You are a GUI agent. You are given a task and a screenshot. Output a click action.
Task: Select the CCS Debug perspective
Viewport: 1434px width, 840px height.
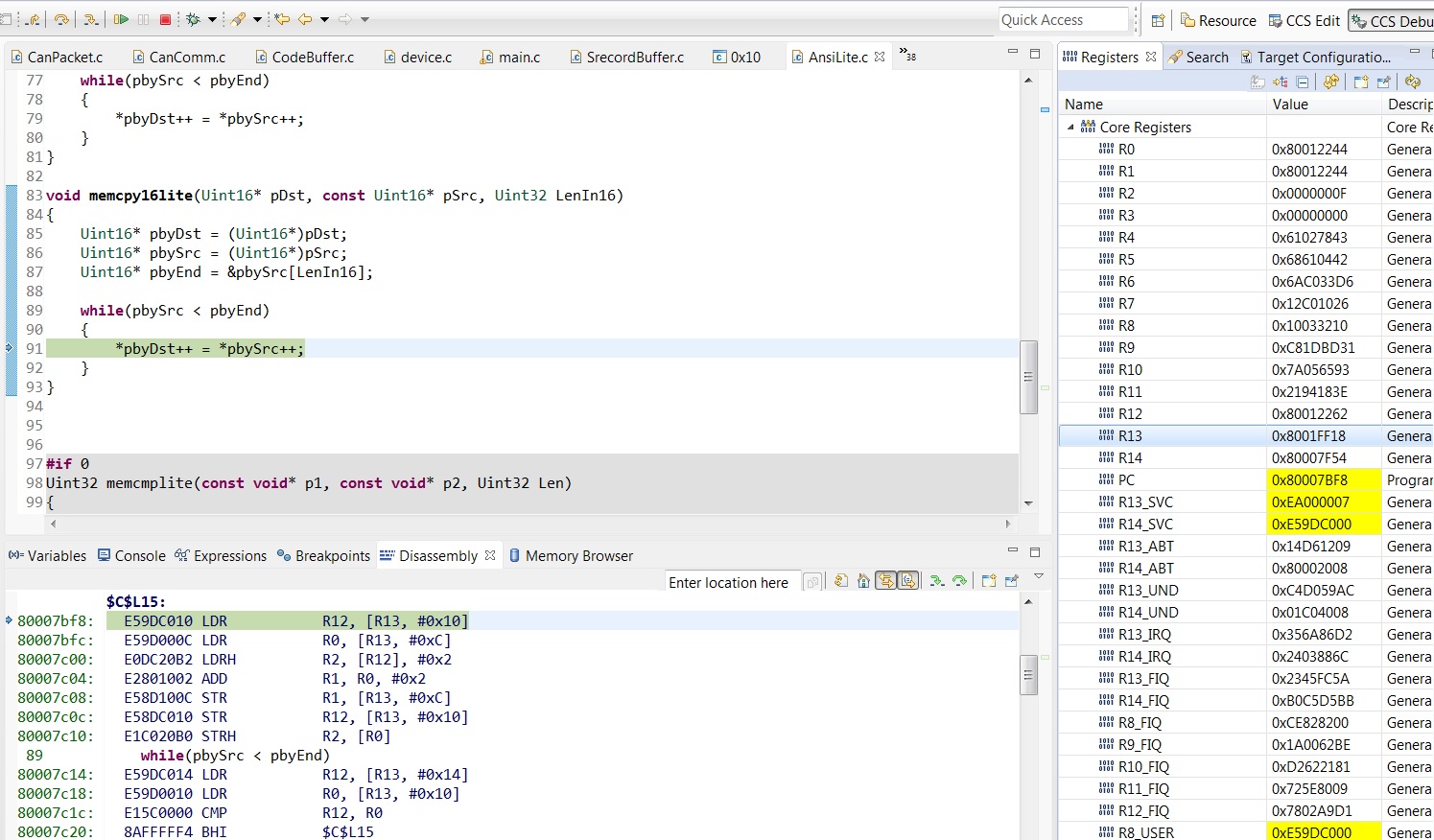click(x=1391, y=20)
